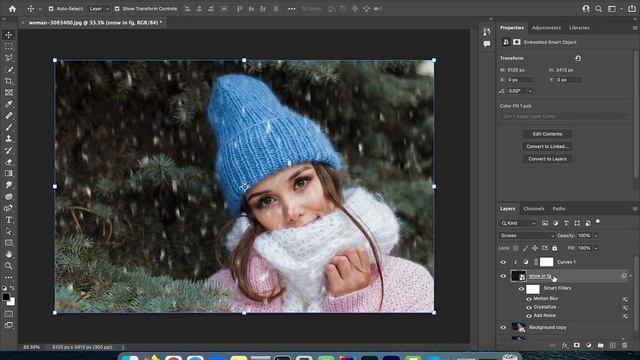Switch to the Adjustments tab

tap(546, 28)
